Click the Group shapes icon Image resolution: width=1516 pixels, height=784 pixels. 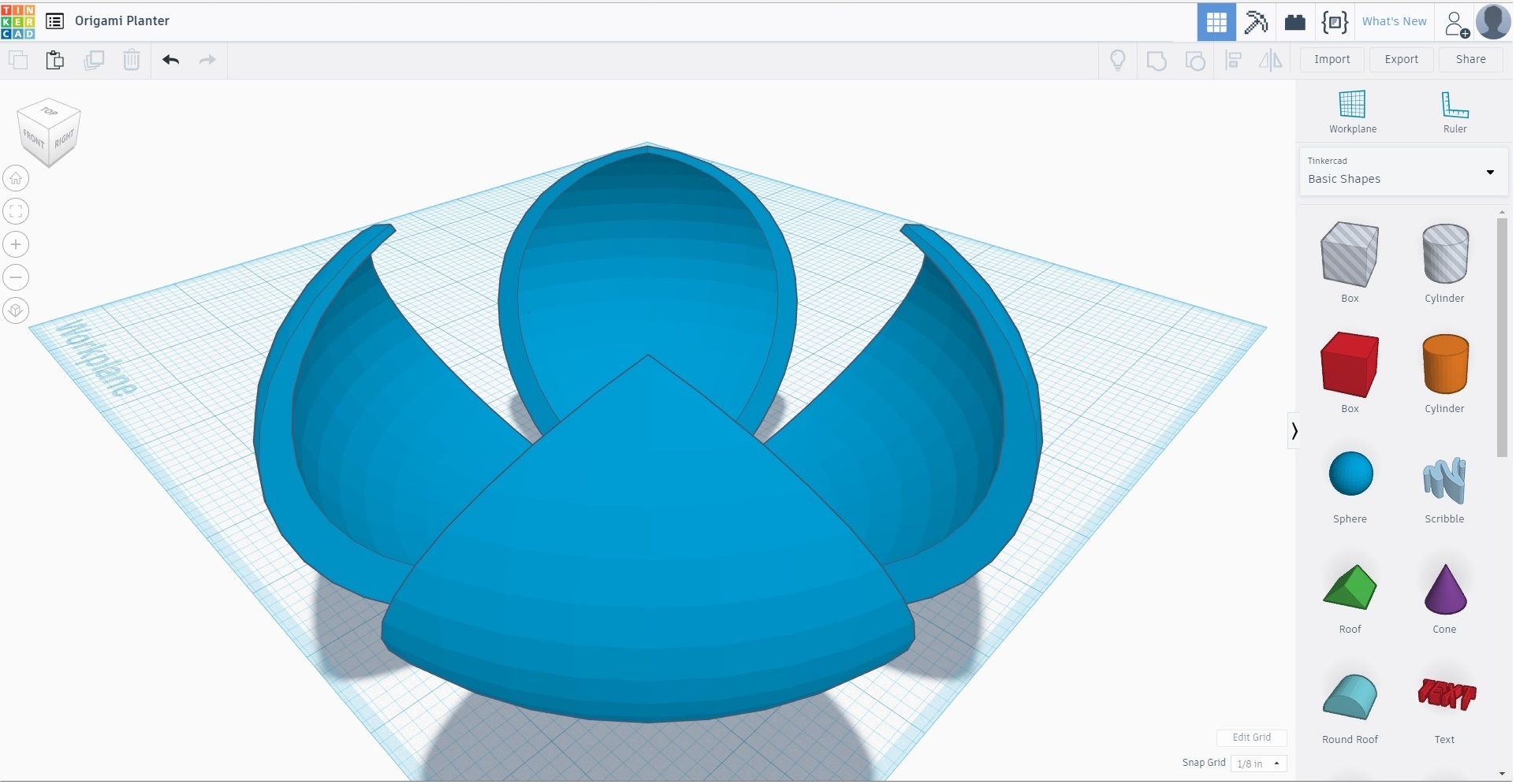click(1157, 61)
